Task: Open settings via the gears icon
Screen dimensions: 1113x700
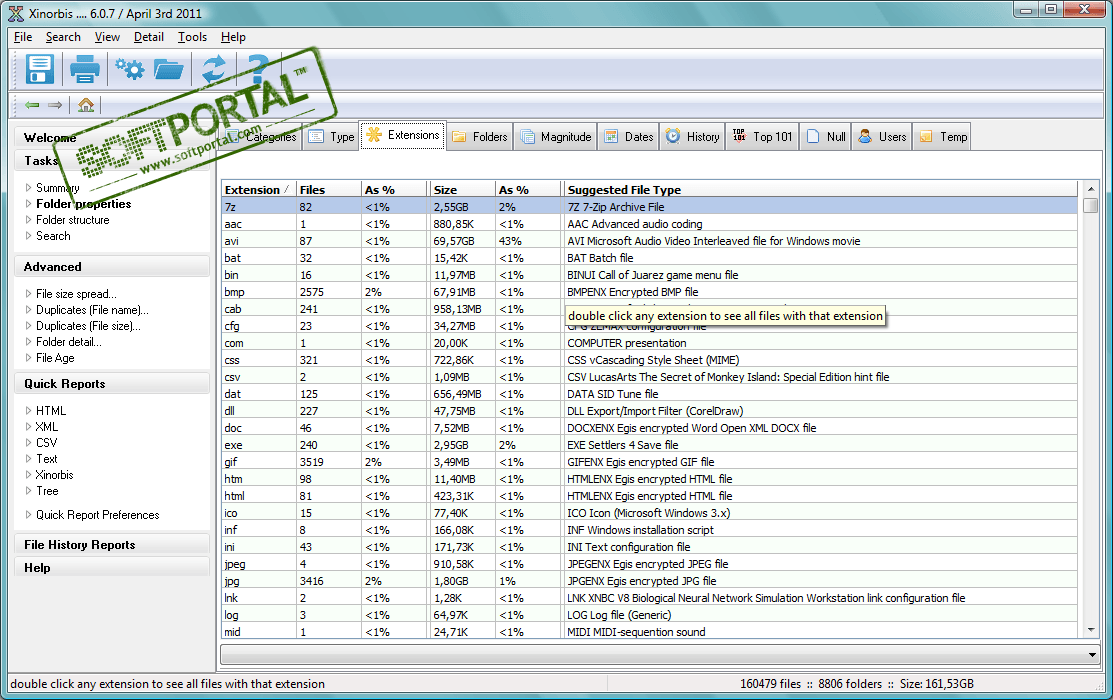Action: pos(130,69)
